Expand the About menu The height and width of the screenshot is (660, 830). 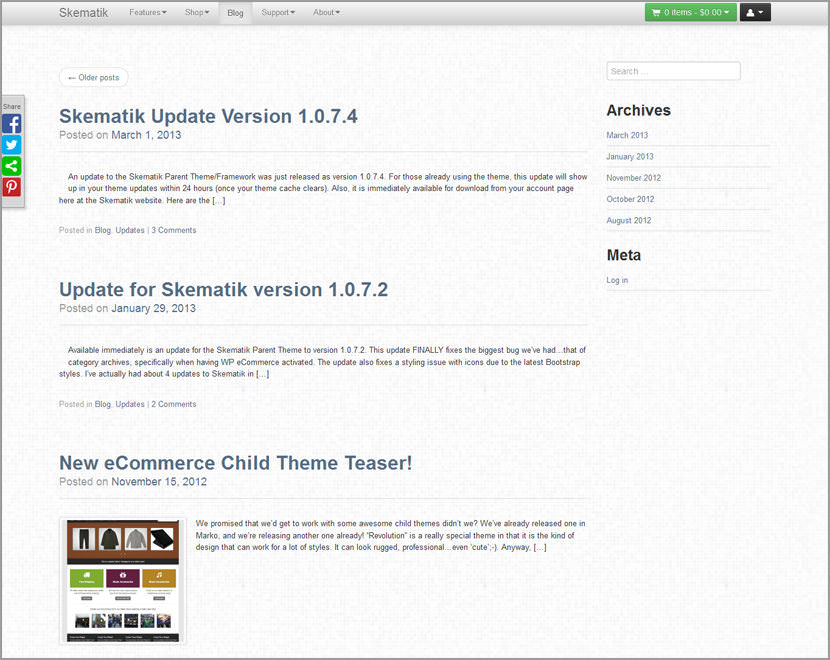[x=326, y=12]
